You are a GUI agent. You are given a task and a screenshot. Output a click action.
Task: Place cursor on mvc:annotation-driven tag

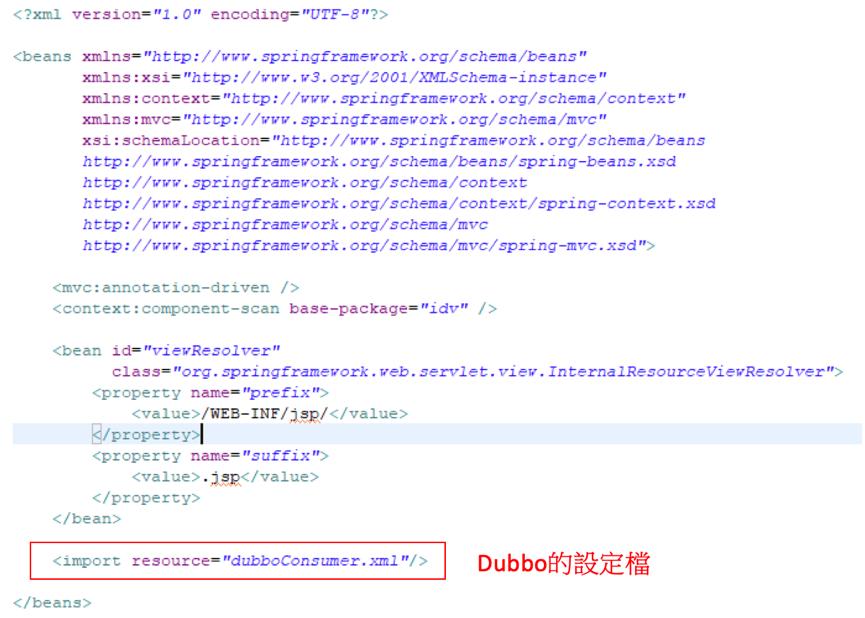pyautogui.click(x=176, y=287)
